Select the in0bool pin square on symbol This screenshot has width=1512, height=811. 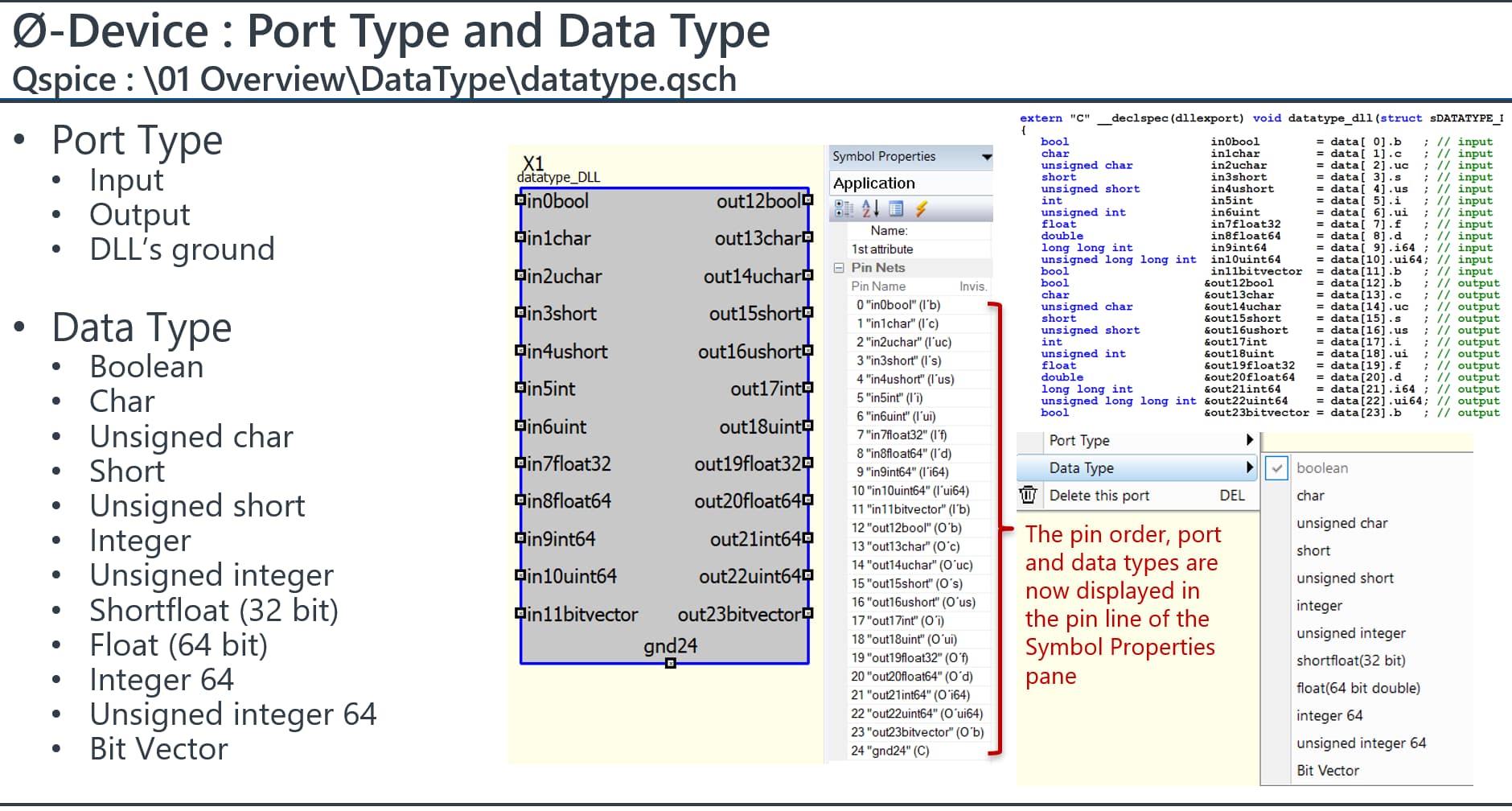(x=520, y=200)
